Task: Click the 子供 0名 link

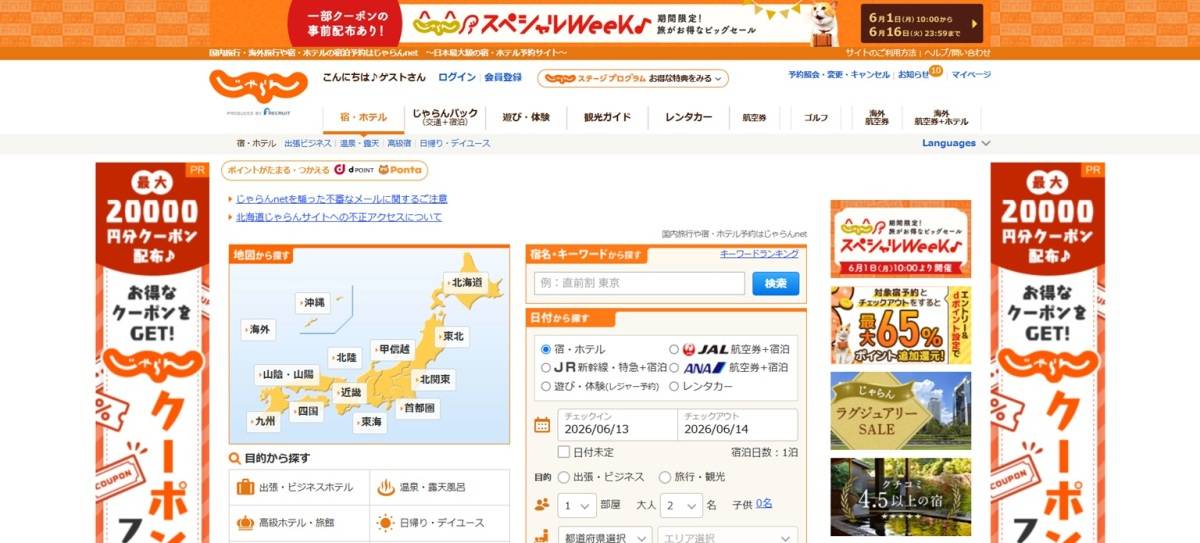Action: (763, 504)
